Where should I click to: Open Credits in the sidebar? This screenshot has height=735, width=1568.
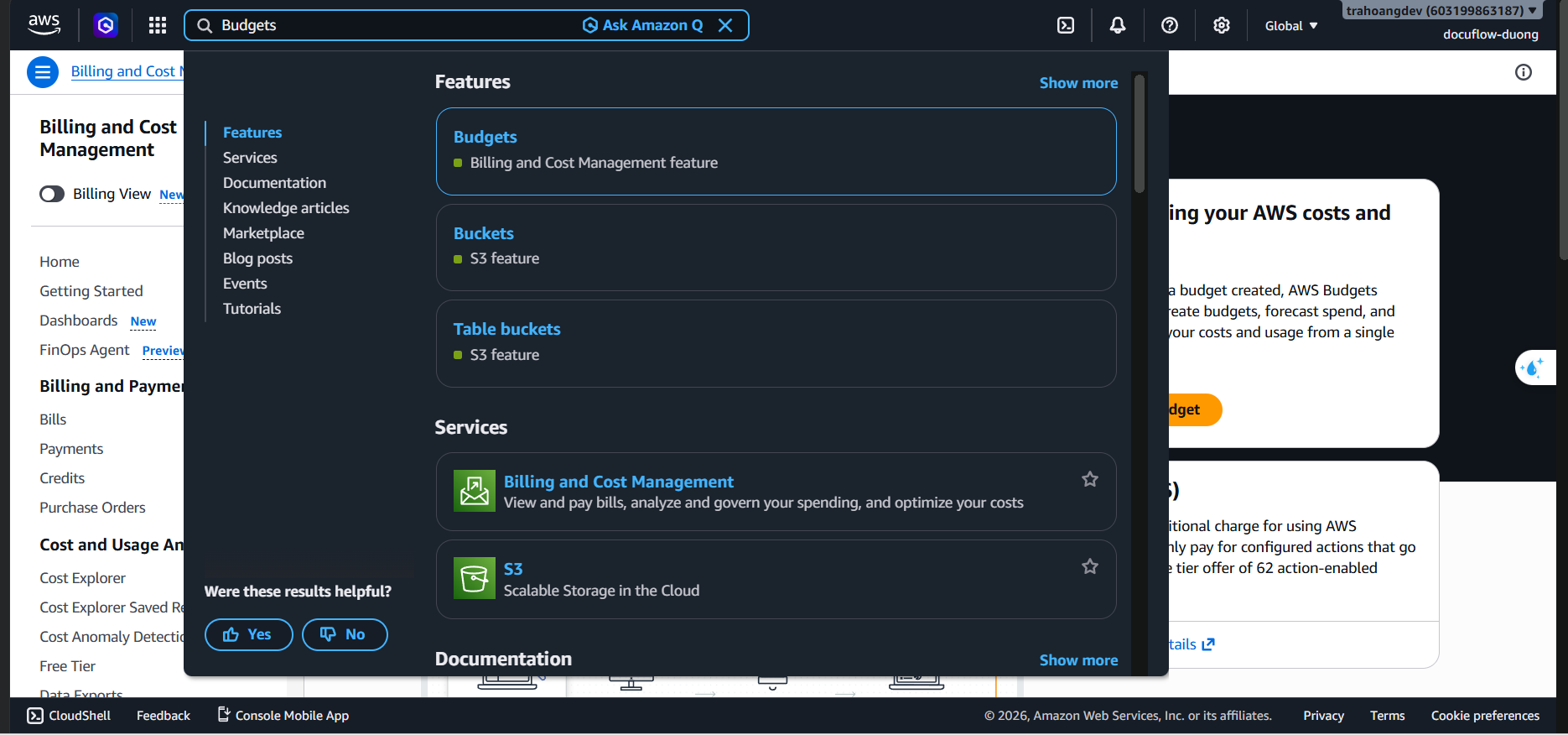tap(62, 478)
